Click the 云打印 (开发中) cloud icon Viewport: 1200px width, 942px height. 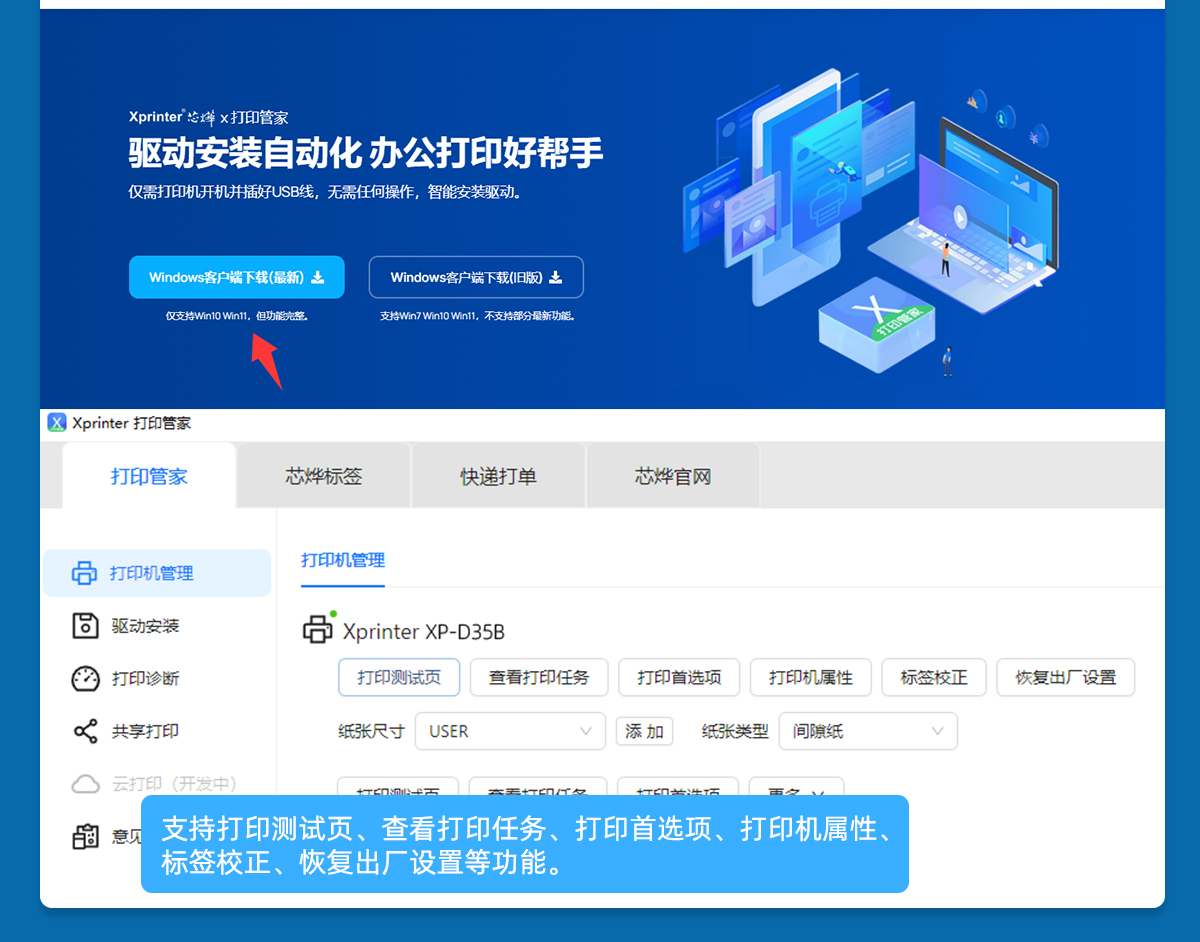tap(85, 784)
